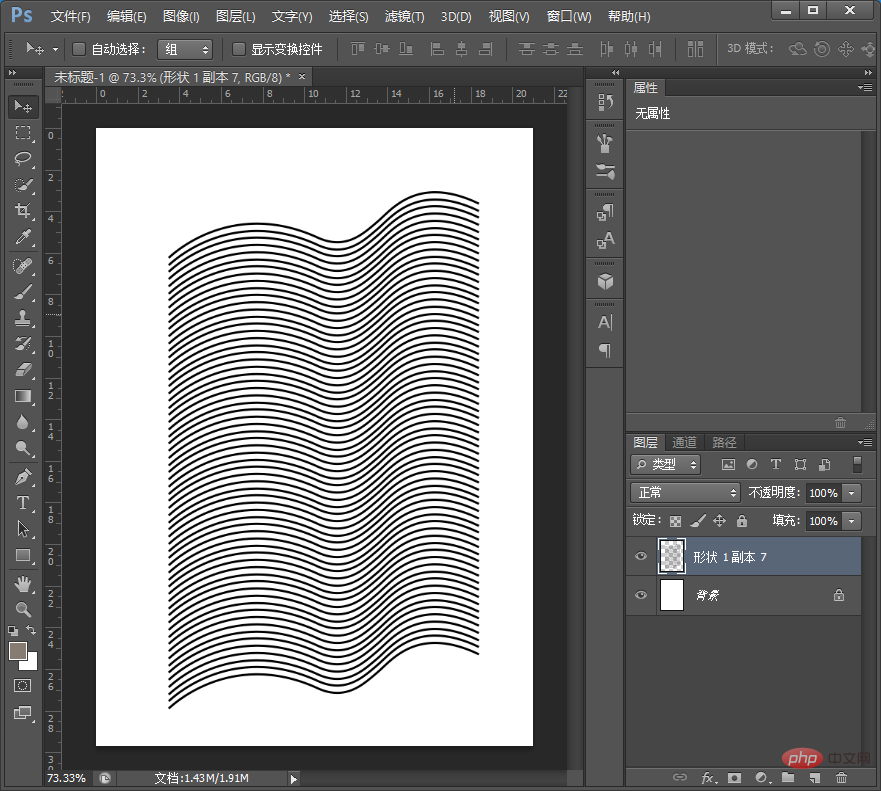This screenshot has width=881, height=791.
Task: Select the Crop tool
Action: [23, 211]
